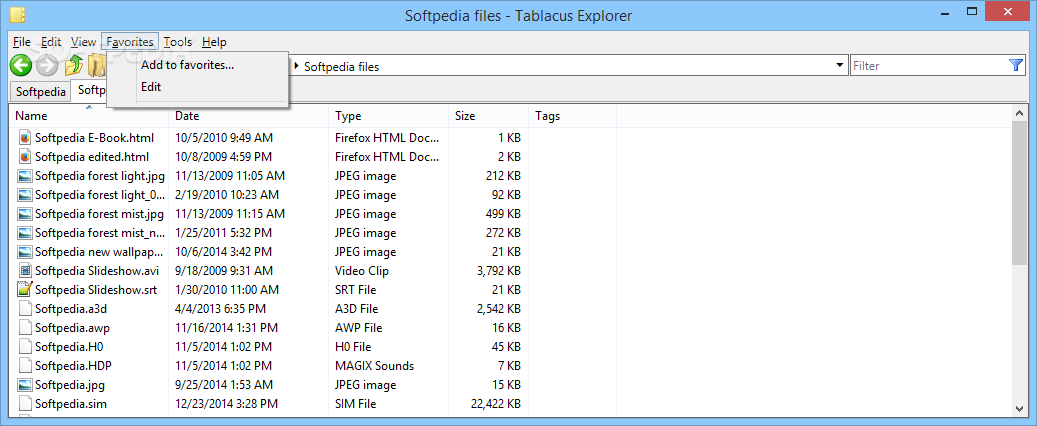Sort files by the Name column header
The image size is (1037, 426).
(x=89, y=116)
